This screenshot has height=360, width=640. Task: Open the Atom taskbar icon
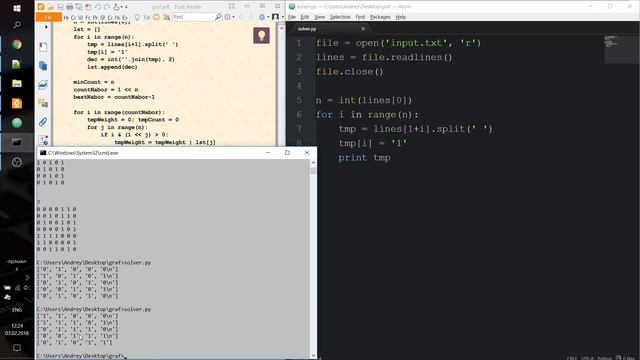click(17, 122)
